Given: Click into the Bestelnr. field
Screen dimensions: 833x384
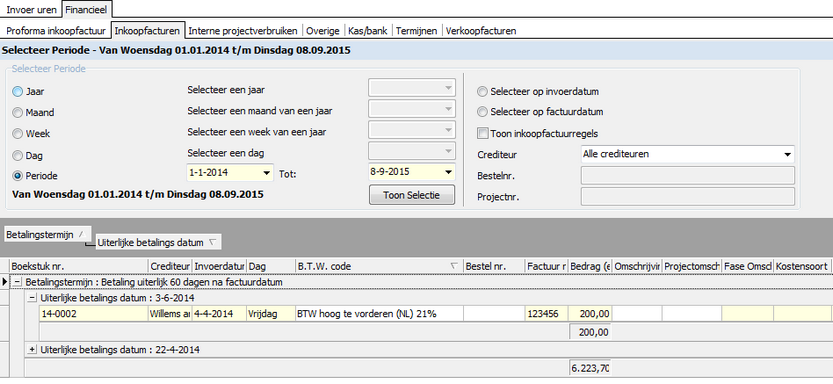Looking at the screenshot, I should click(x=687, y=175).
